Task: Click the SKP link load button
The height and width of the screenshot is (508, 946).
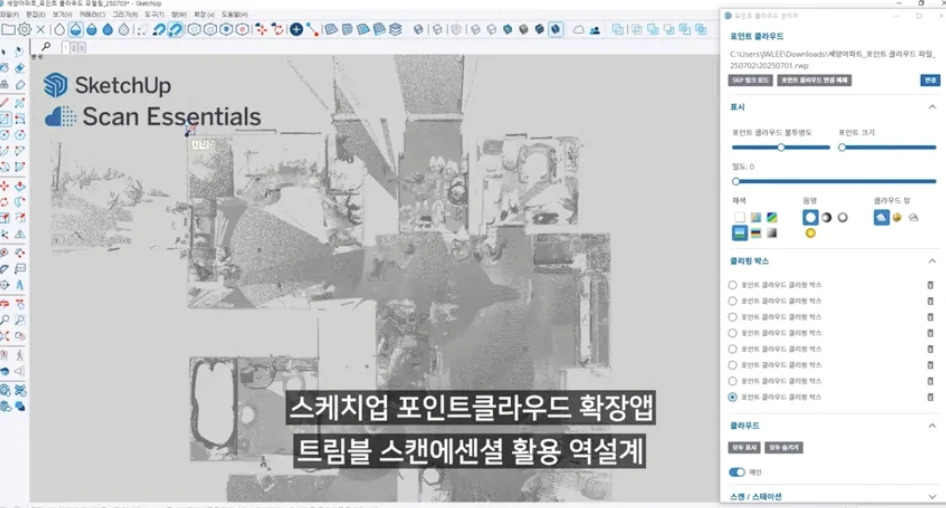Action: click(x=750, y=80)
